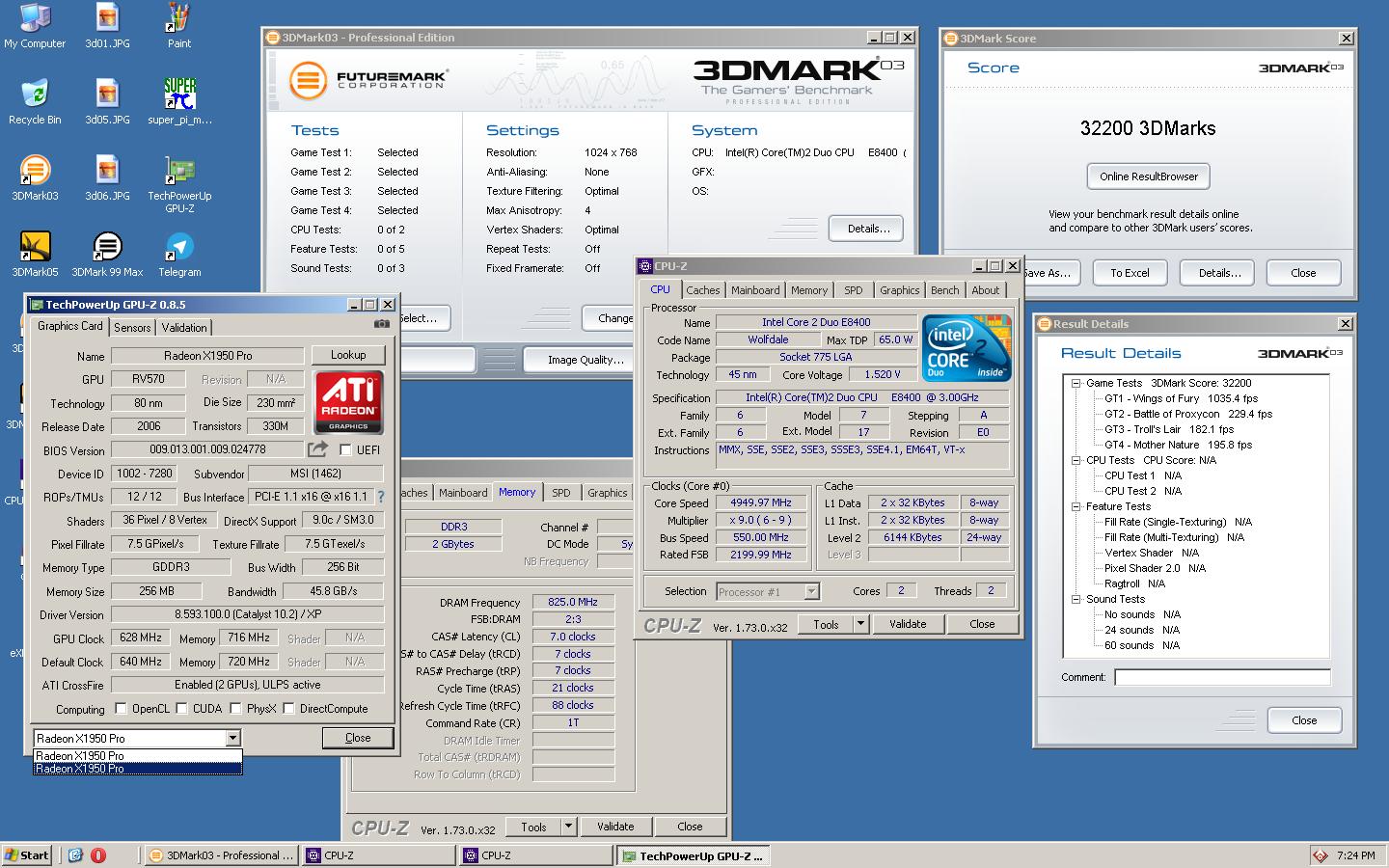The image size is (1389, 868).
Task: Click the Comment field in Result Details
Action: [x=1222, y=677]
